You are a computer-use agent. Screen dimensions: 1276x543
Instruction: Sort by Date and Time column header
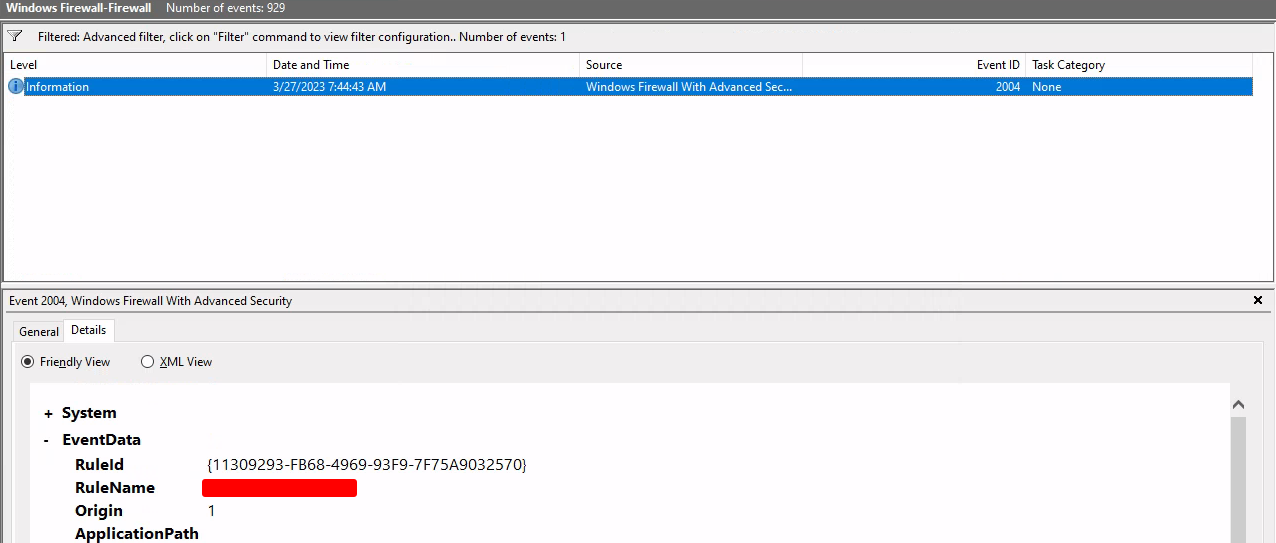[x=423, y=65]
